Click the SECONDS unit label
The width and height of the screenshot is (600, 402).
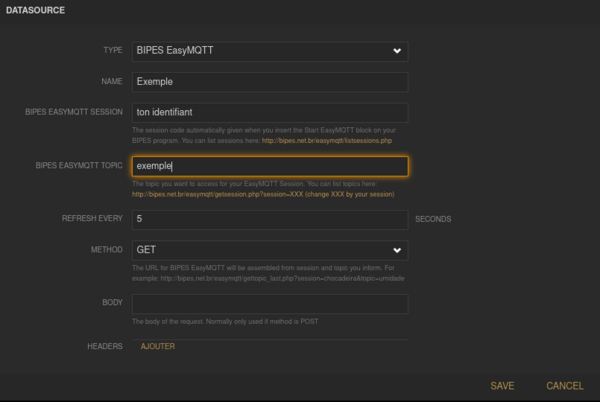(433, 219)
